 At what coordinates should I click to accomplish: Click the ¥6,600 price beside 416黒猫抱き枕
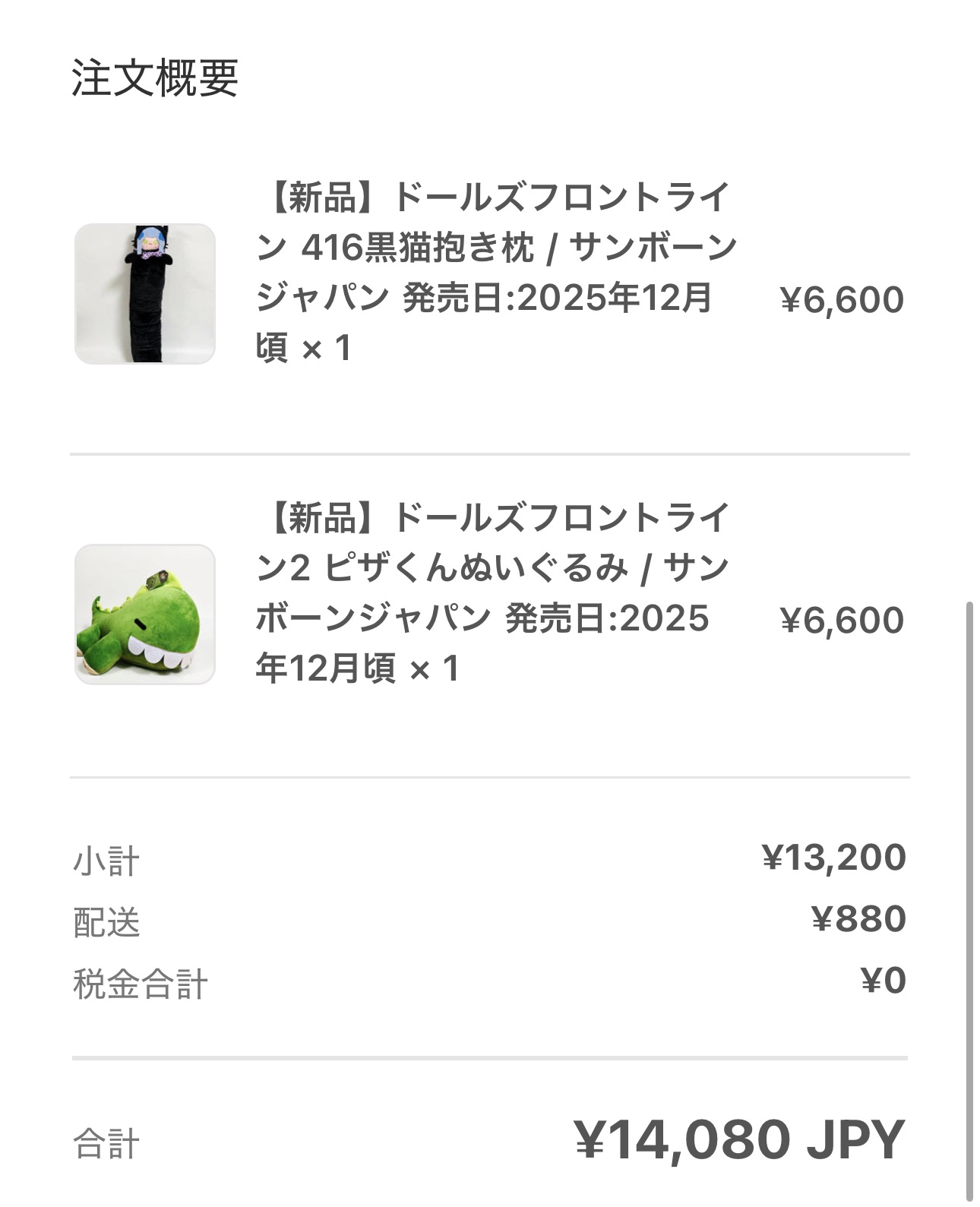pos(842,299)
